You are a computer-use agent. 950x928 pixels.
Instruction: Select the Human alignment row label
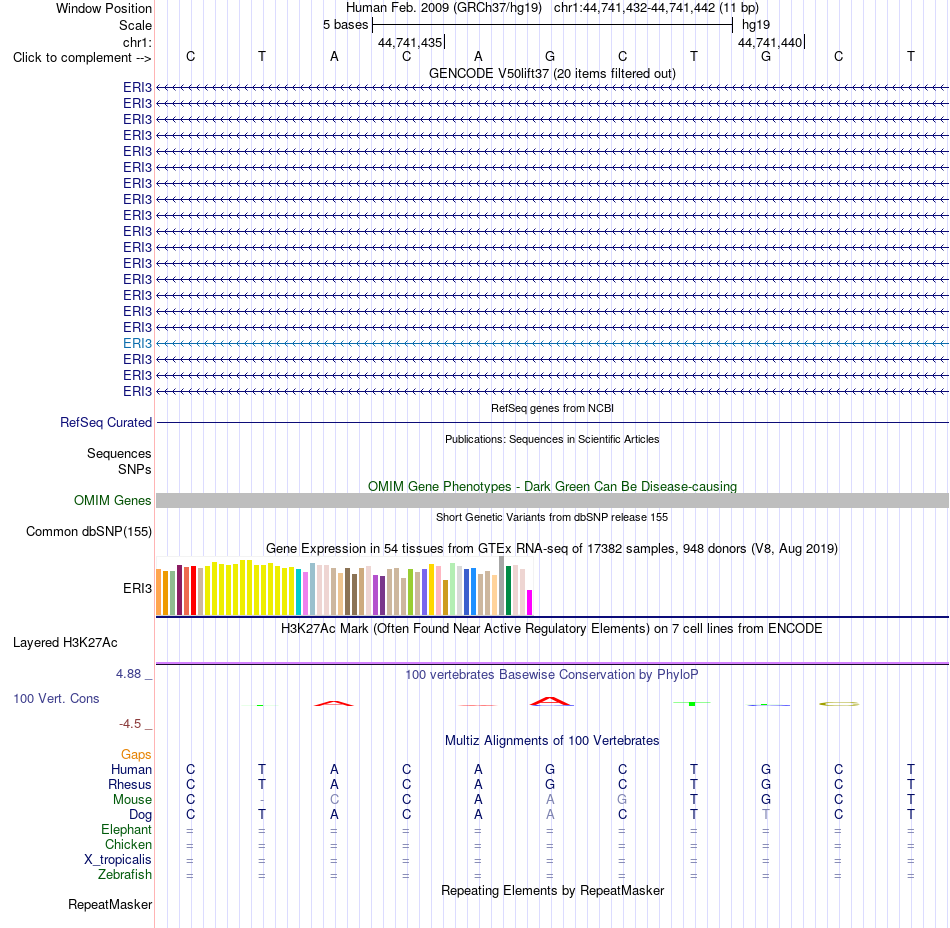131,770
